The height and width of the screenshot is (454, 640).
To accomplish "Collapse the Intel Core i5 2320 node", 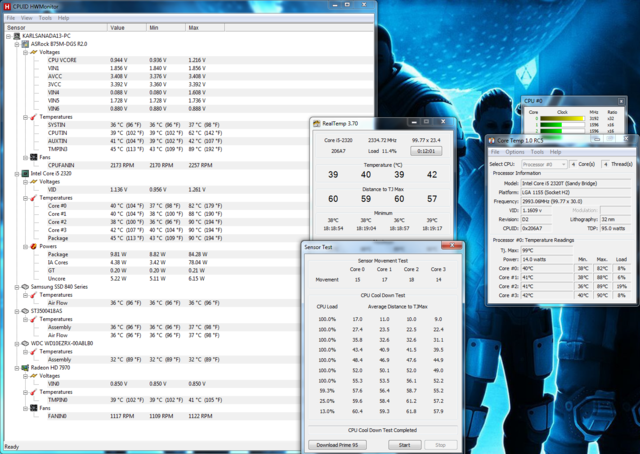I will [17, 174].
